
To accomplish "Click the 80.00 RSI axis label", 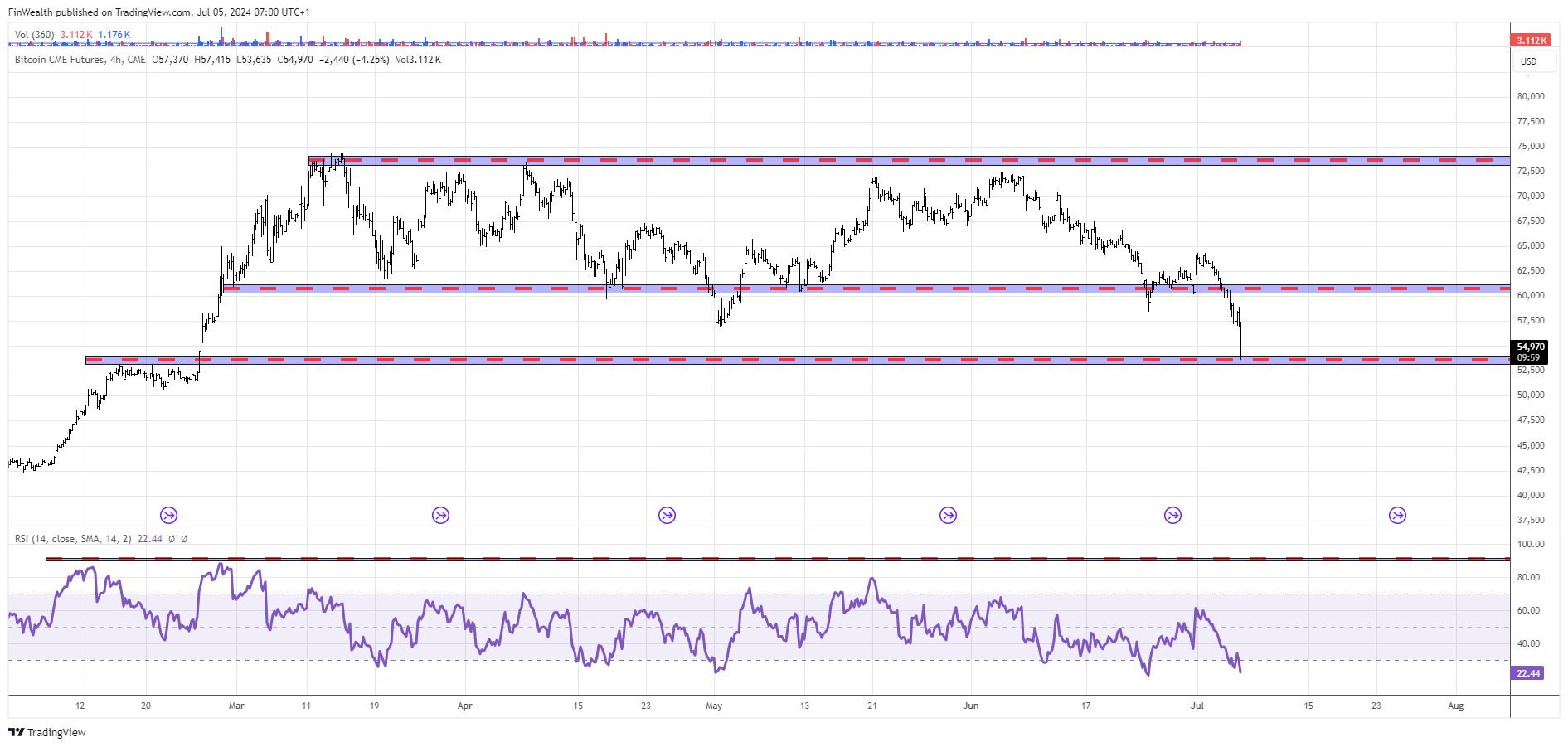I will click(1528, 577).
